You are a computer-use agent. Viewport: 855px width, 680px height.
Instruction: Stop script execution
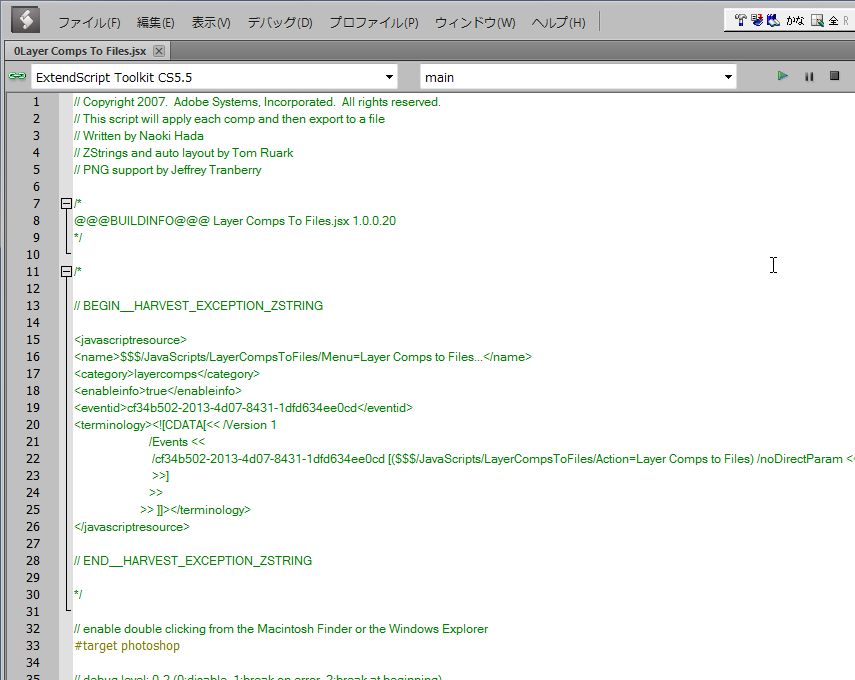(834, 76)
